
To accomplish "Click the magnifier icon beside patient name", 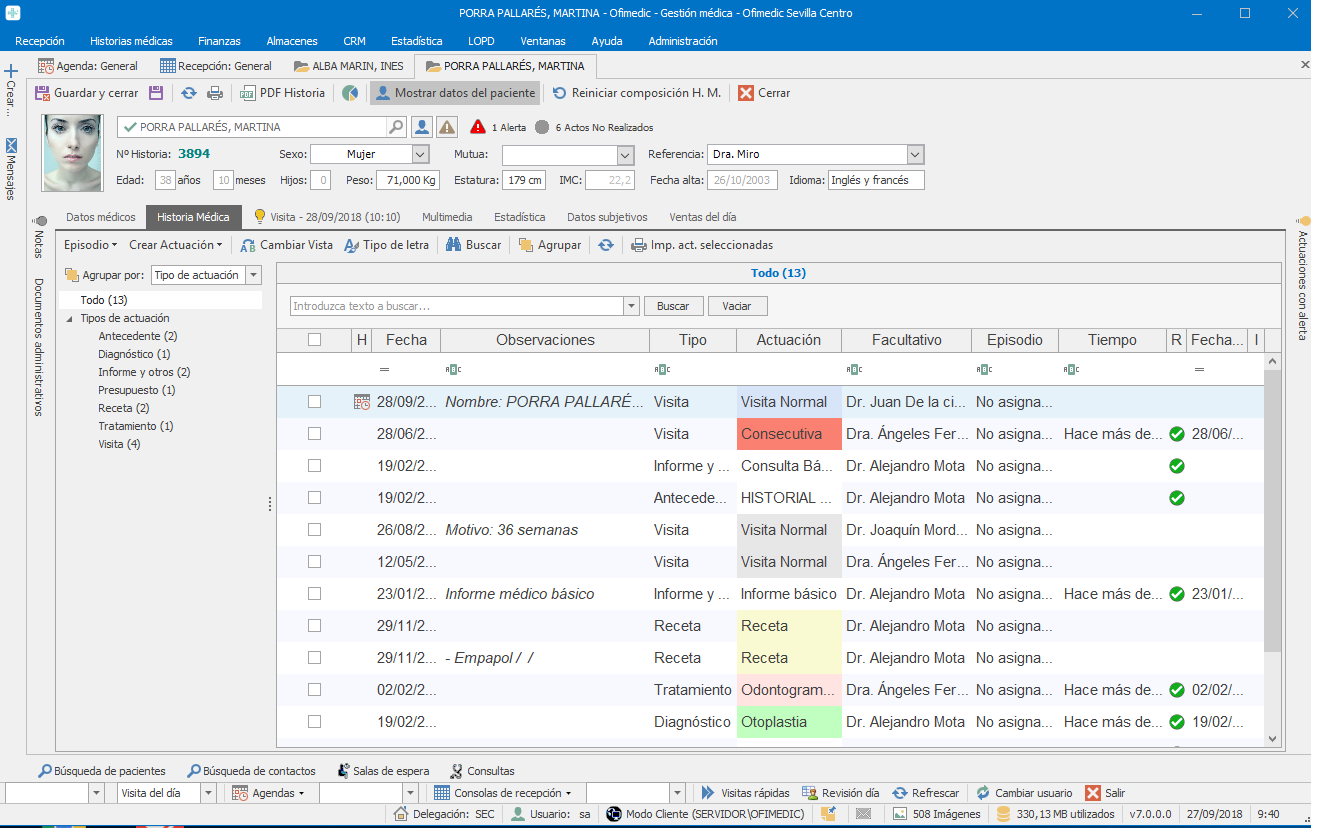I will tap(397, 127).
